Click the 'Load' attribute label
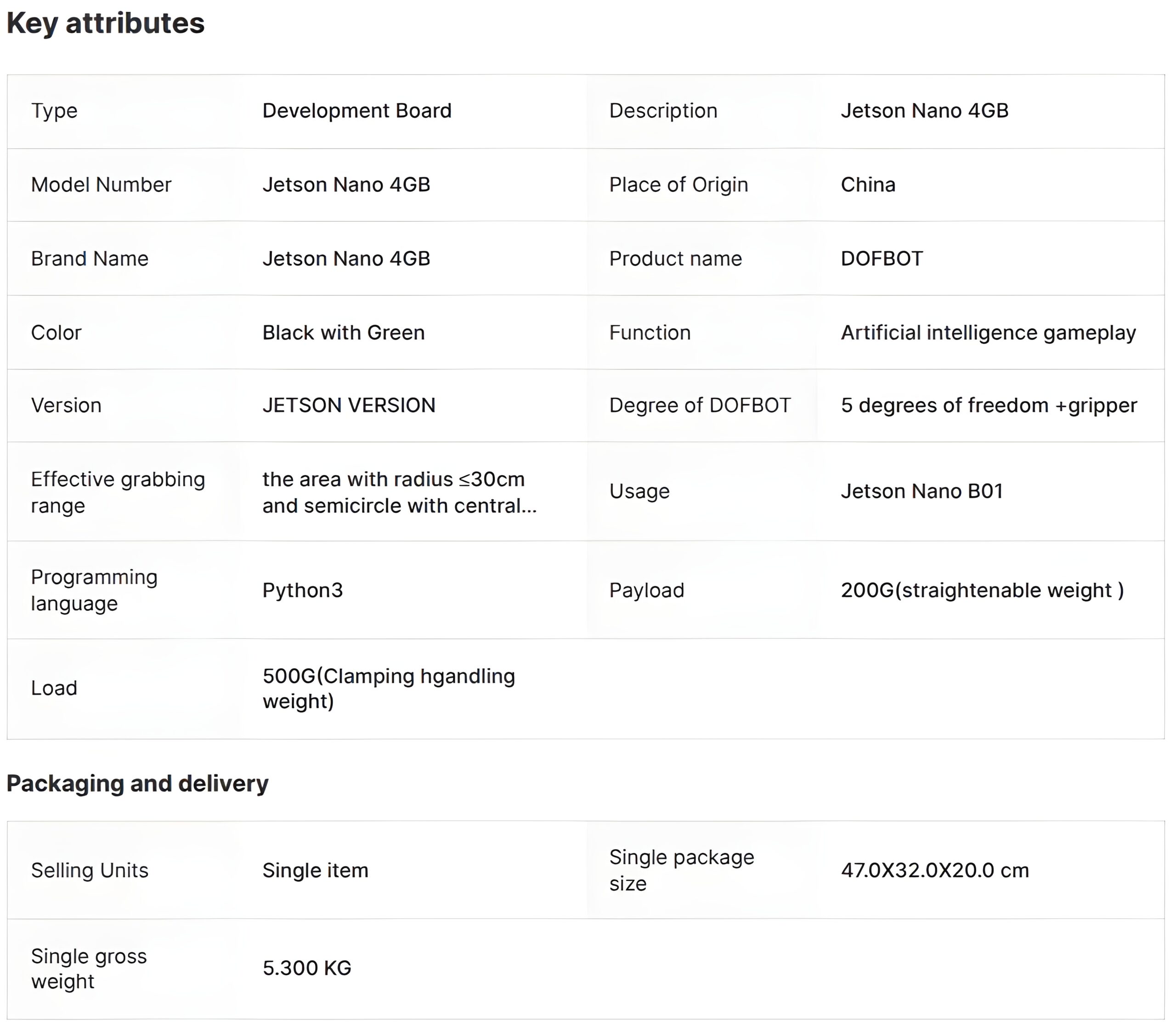The width and height of the screenshot is (1176, 1028). [54, 689]
